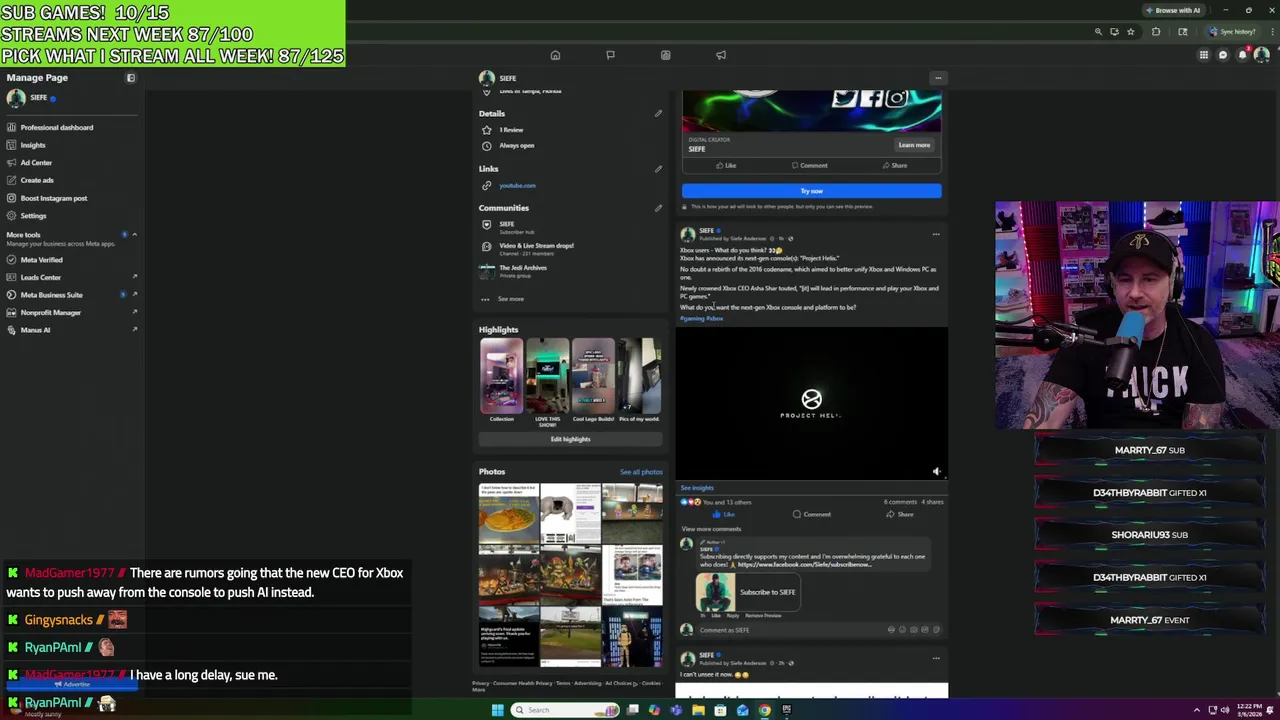The image size is (1280, 720).
Task: Open the 6 comments count
Action: 900,502
